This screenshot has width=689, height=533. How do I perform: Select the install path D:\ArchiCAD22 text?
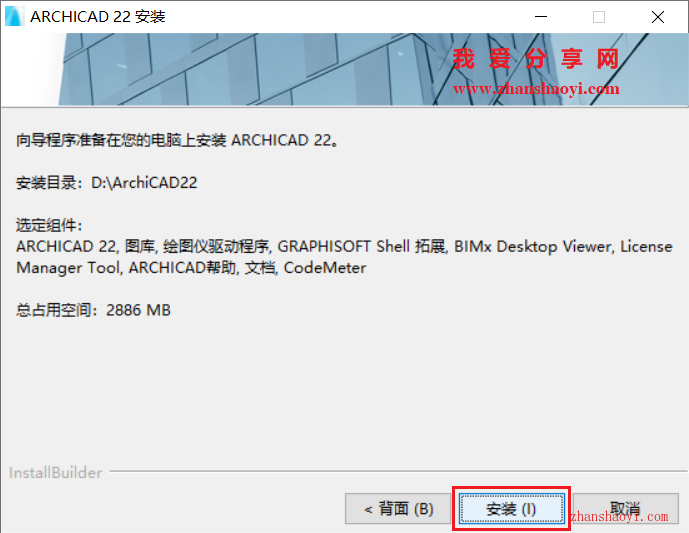coord(144,182)
